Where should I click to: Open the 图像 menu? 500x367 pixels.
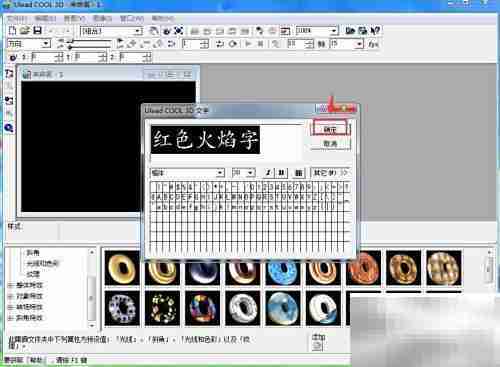coord(102,18)
